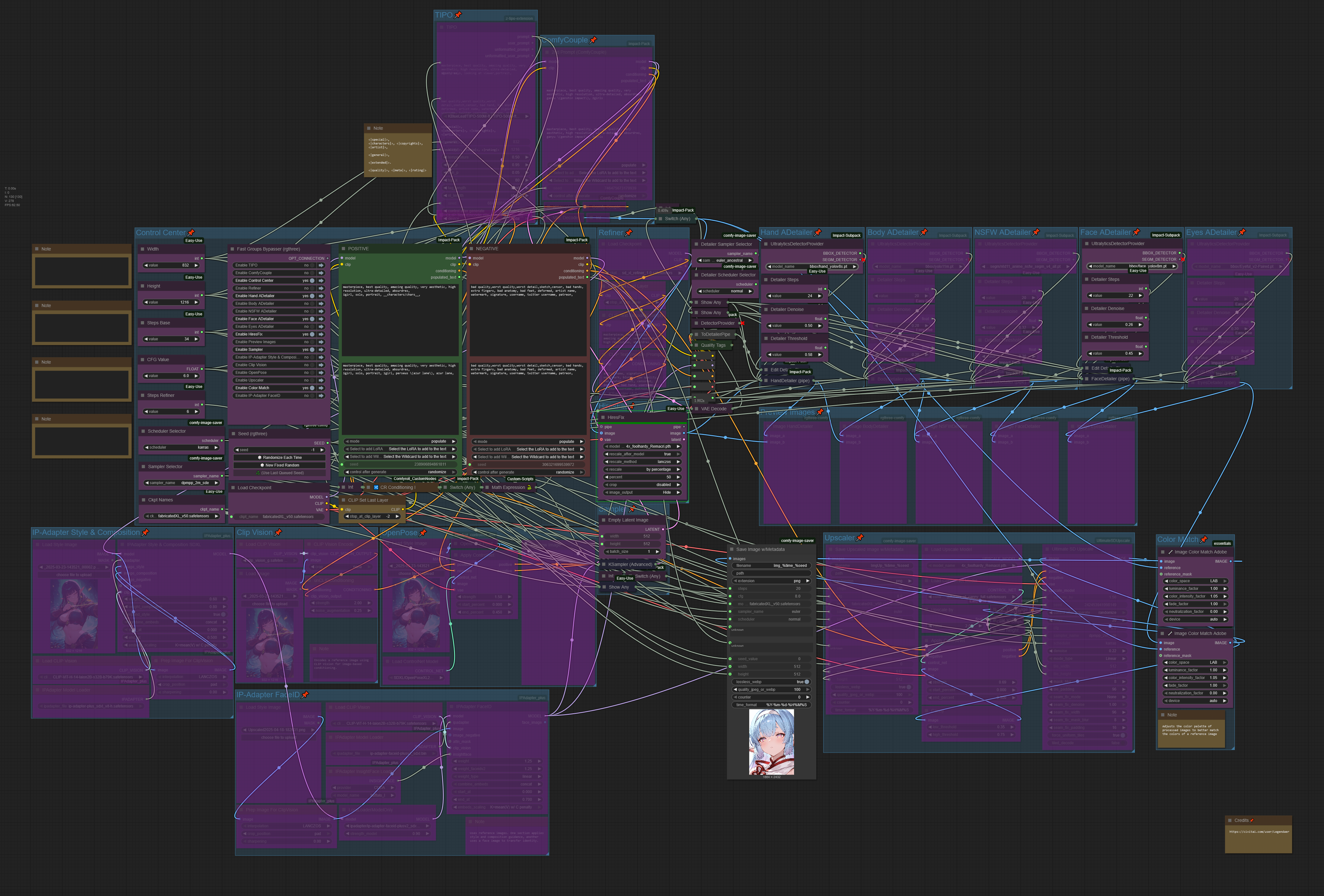Viewport: 1324px width, 896px height.
Task: Open the civitai.com link in Credits note
Action: (1259, 832)
